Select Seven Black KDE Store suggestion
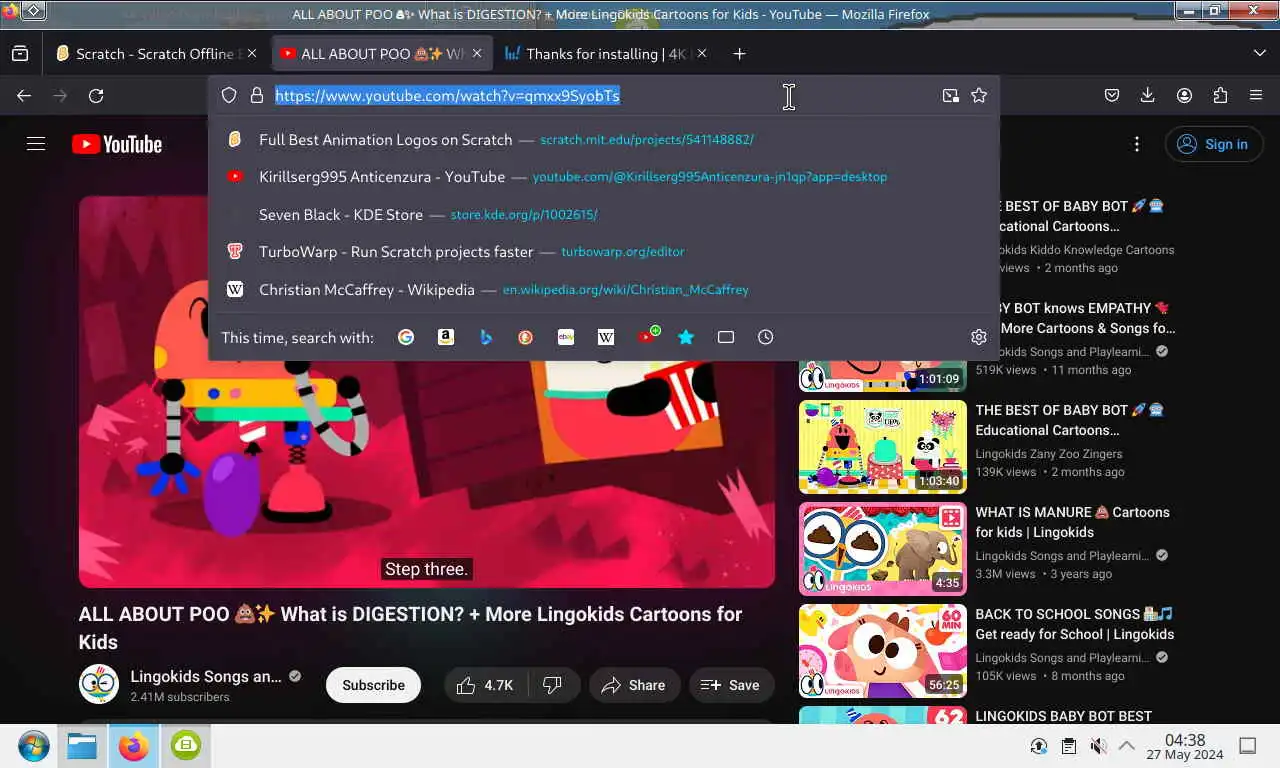Image resolution: width=1280 pixels, height=768 pixels. 604,214
